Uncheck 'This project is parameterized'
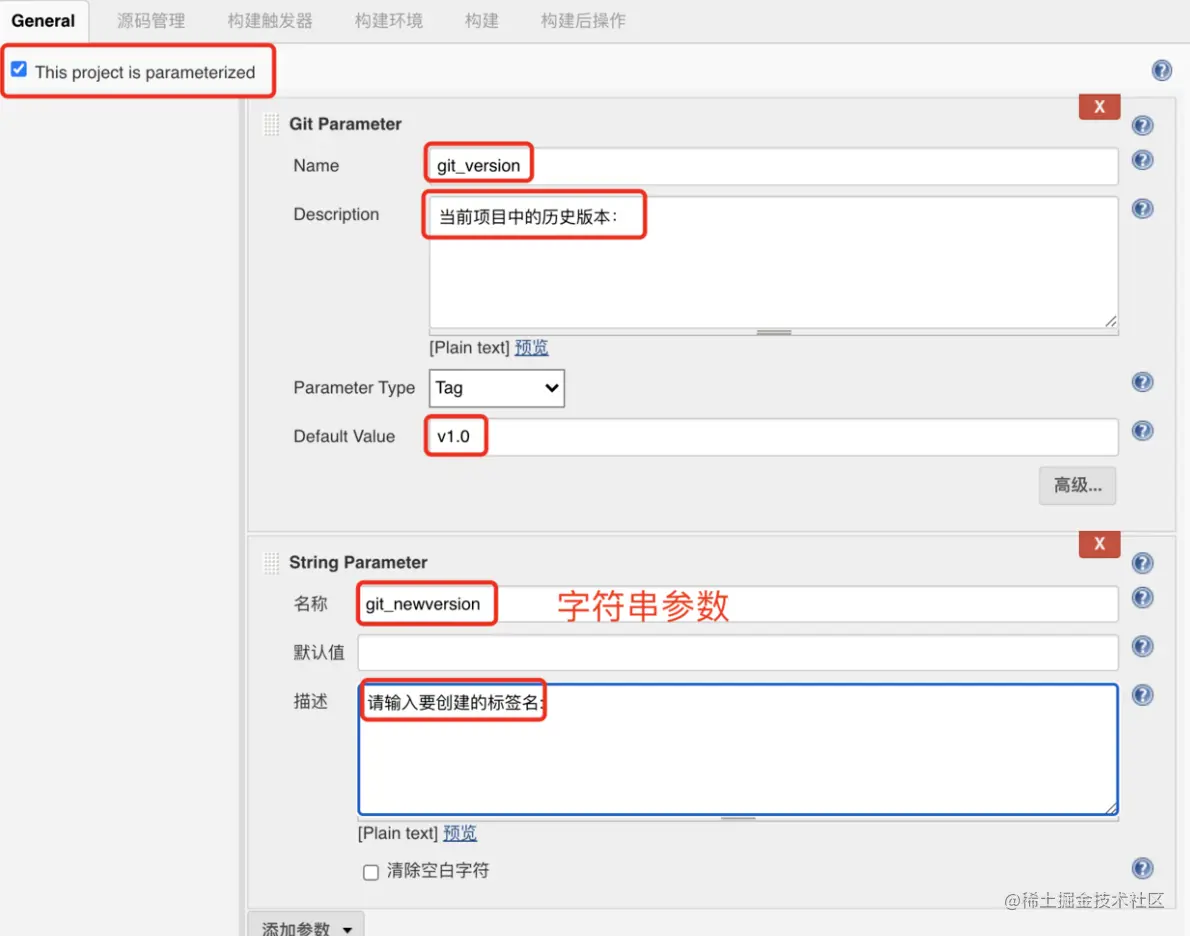The height and width of the screenshot is (936, 1190). (19, 70)
